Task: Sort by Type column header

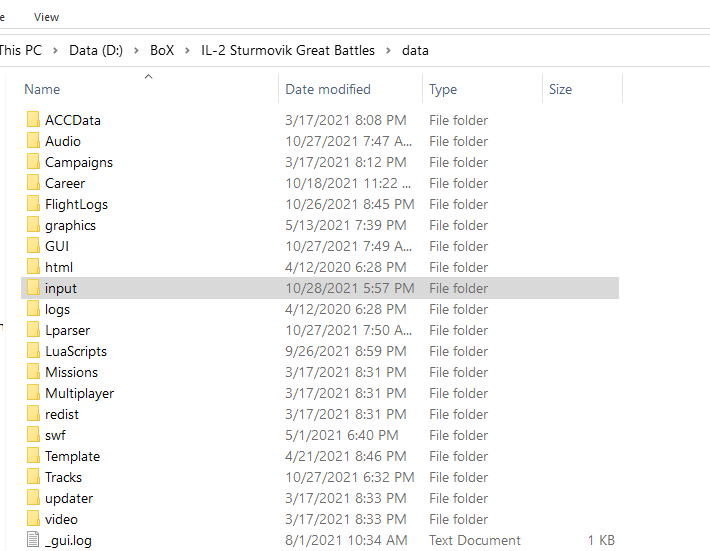Action: (443, 89)
